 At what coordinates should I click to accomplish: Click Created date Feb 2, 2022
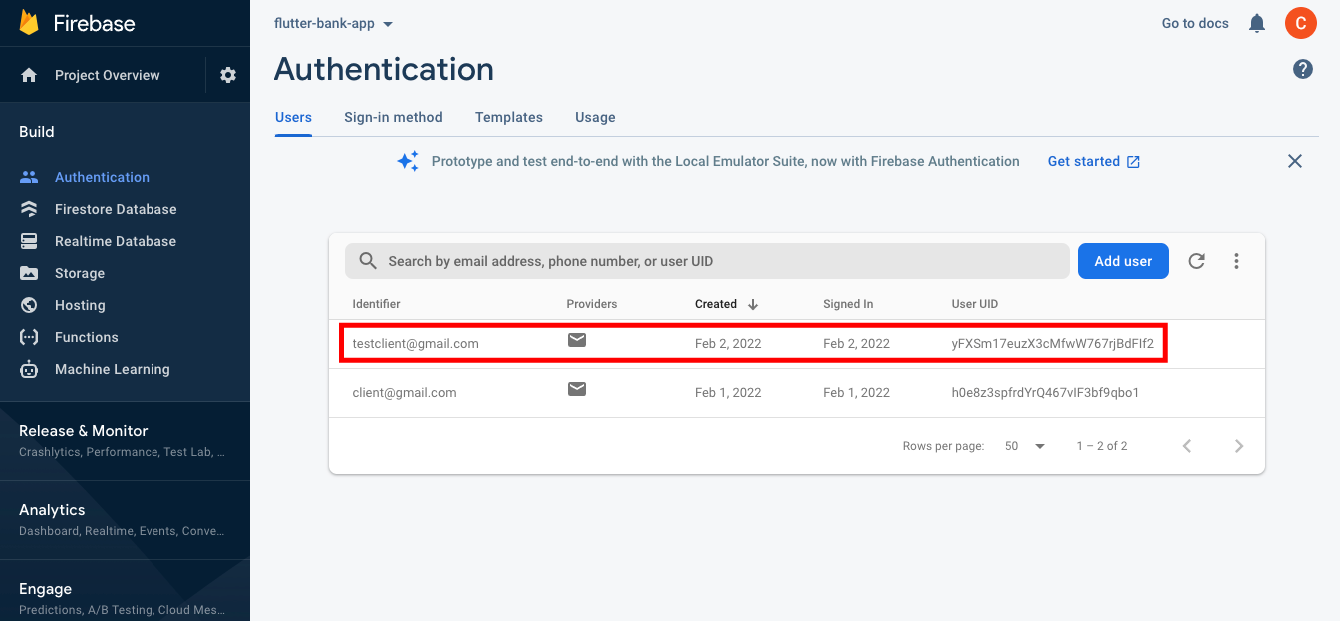pyautogui.click(x=728, y=343)
